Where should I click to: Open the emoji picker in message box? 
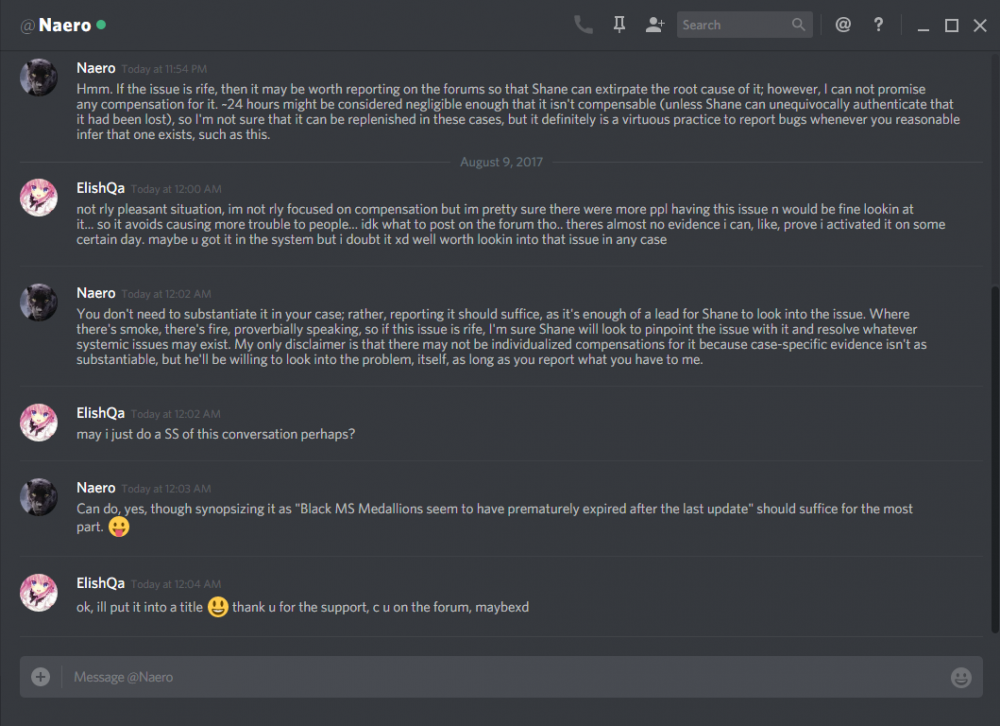pyautogui.click(x=961, y=678)
